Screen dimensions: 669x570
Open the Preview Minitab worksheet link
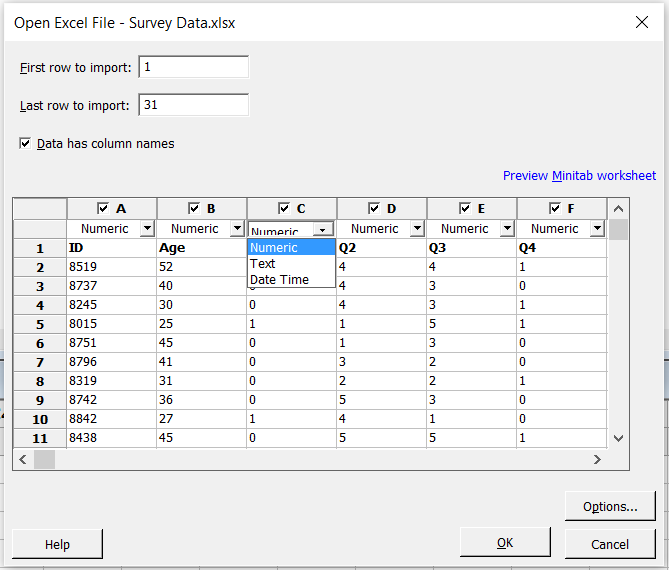pos(579,176)
